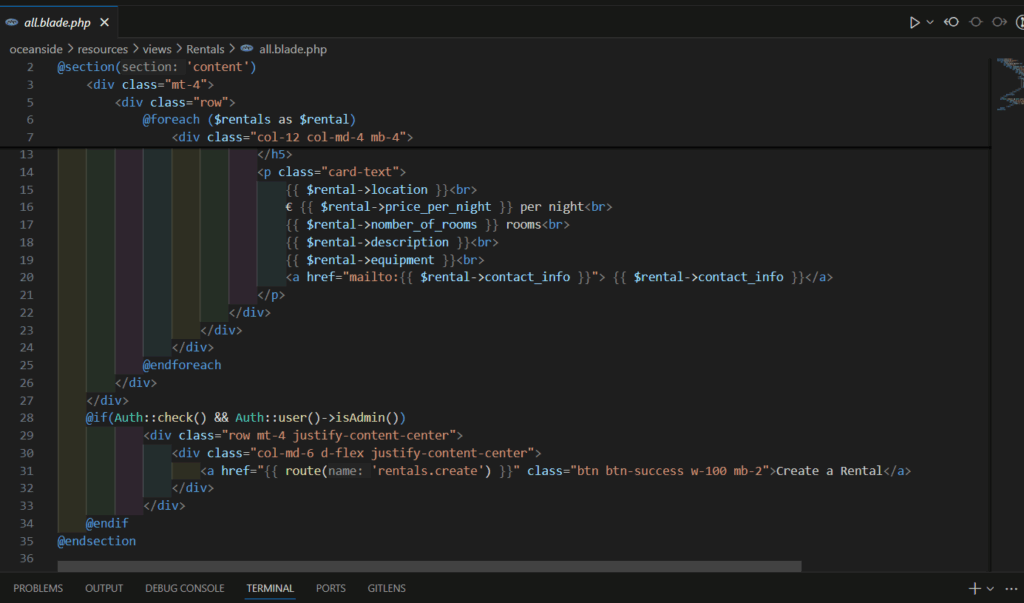This screenshot has width=1024, height=603.
Task: Click the blade icon on the editor tab
Action: [13, 20]
